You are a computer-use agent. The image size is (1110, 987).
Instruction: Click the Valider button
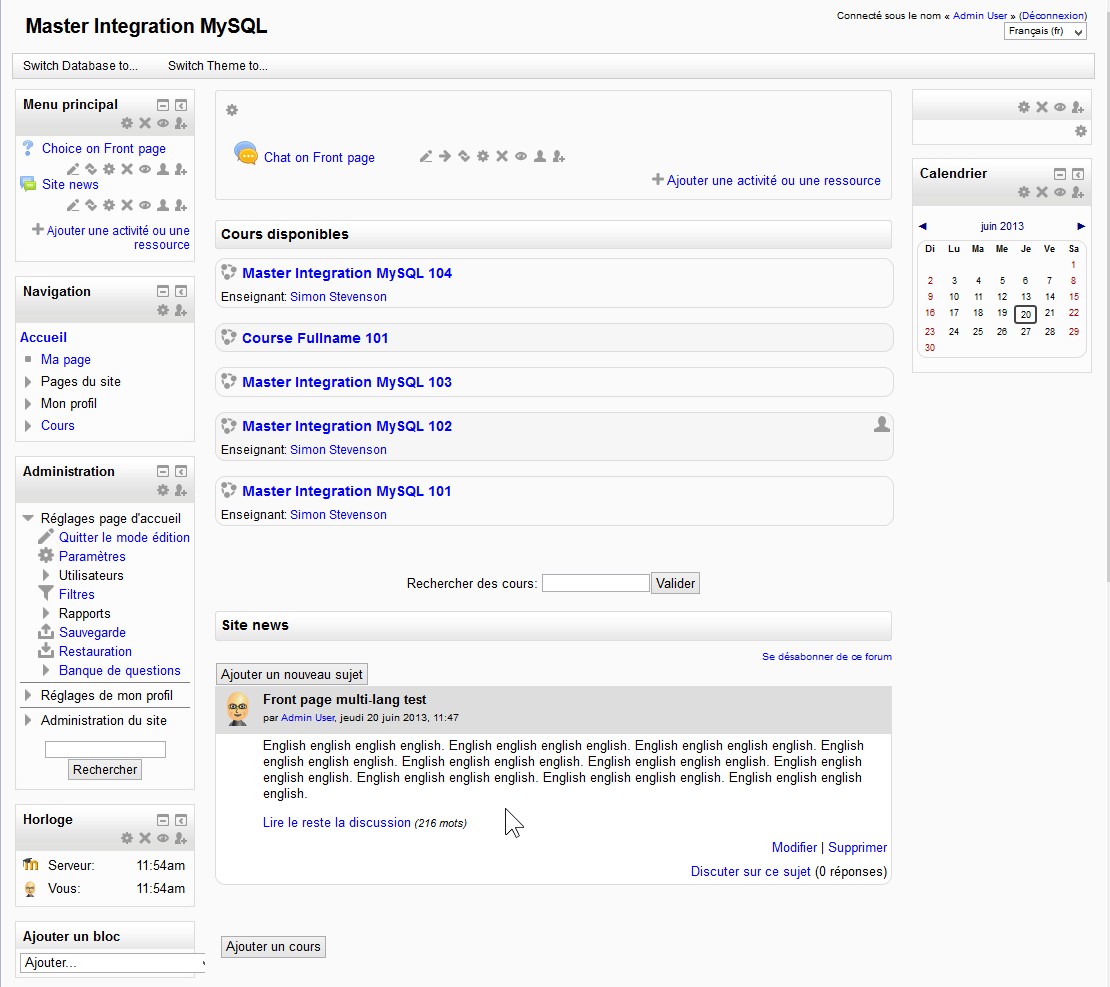click(x=675, y=583)
